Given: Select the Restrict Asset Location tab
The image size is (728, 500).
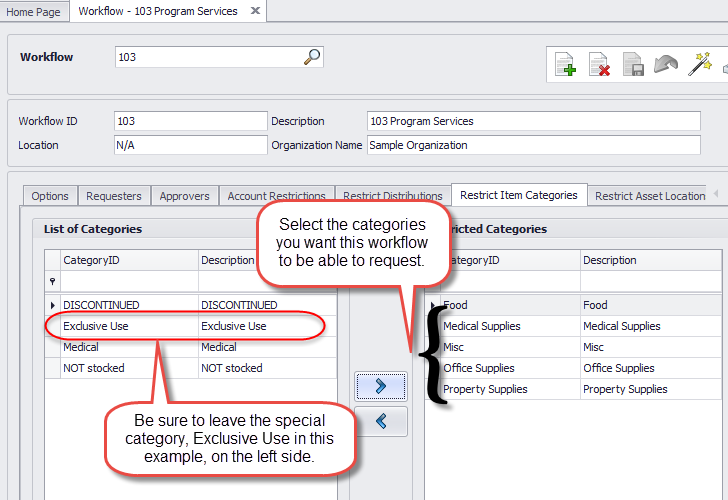Looking at the screenshot, I should click(x=649, y=196).
